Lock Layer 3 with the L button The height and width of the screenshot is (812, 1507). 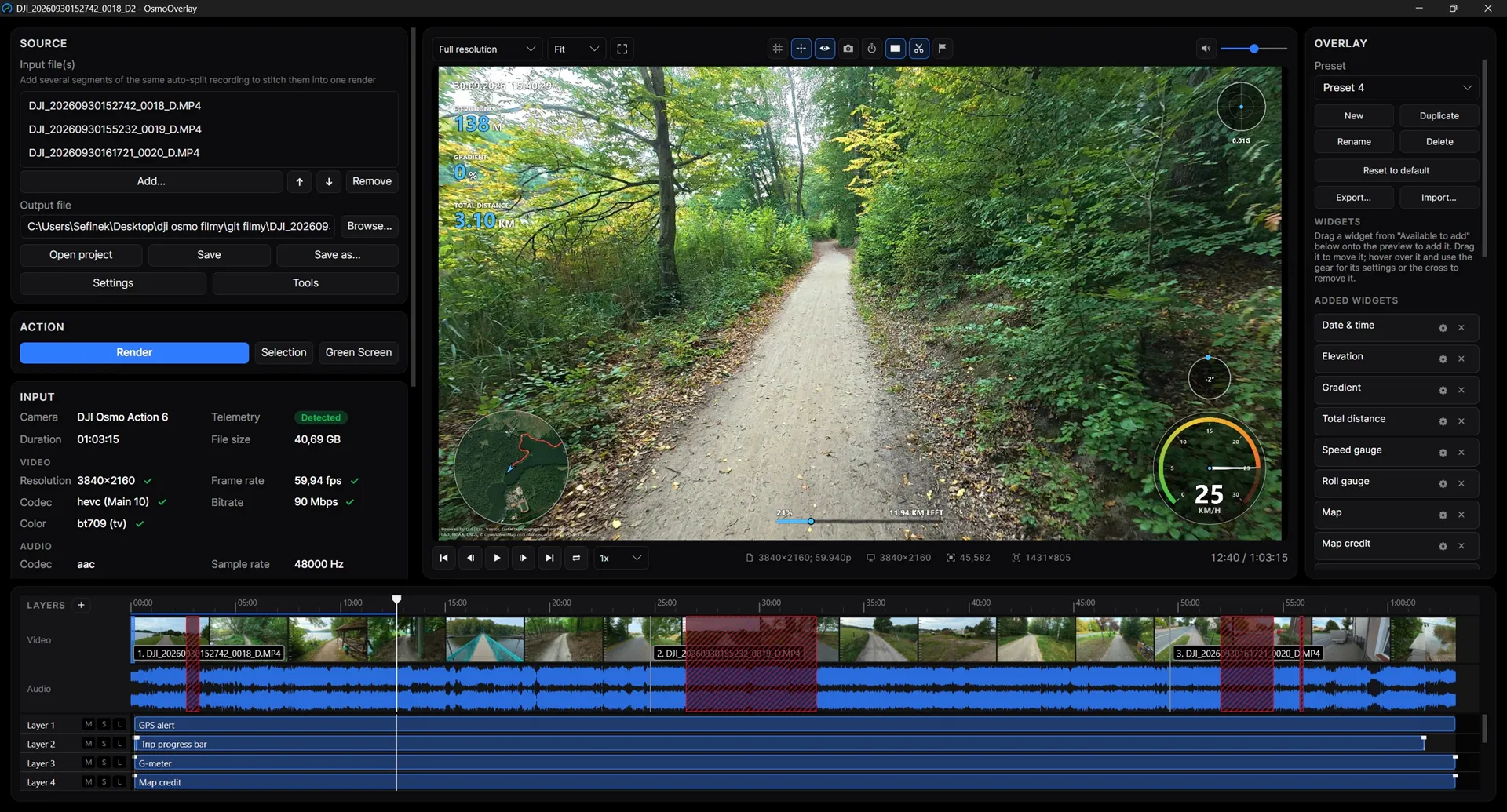[x=119, y=763]
